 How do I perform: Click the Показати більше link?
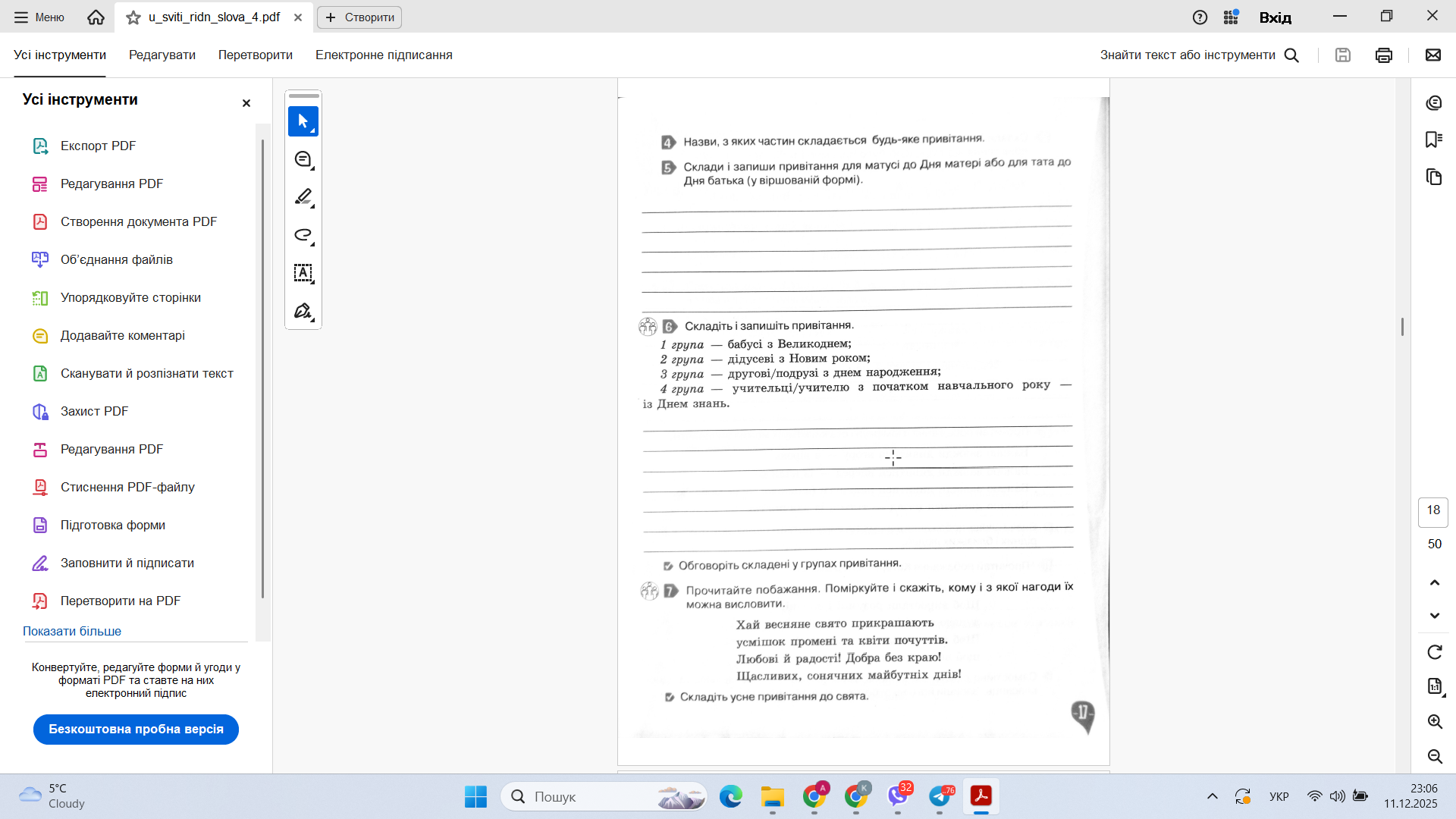pyautogui.click(x=72, y=631)
